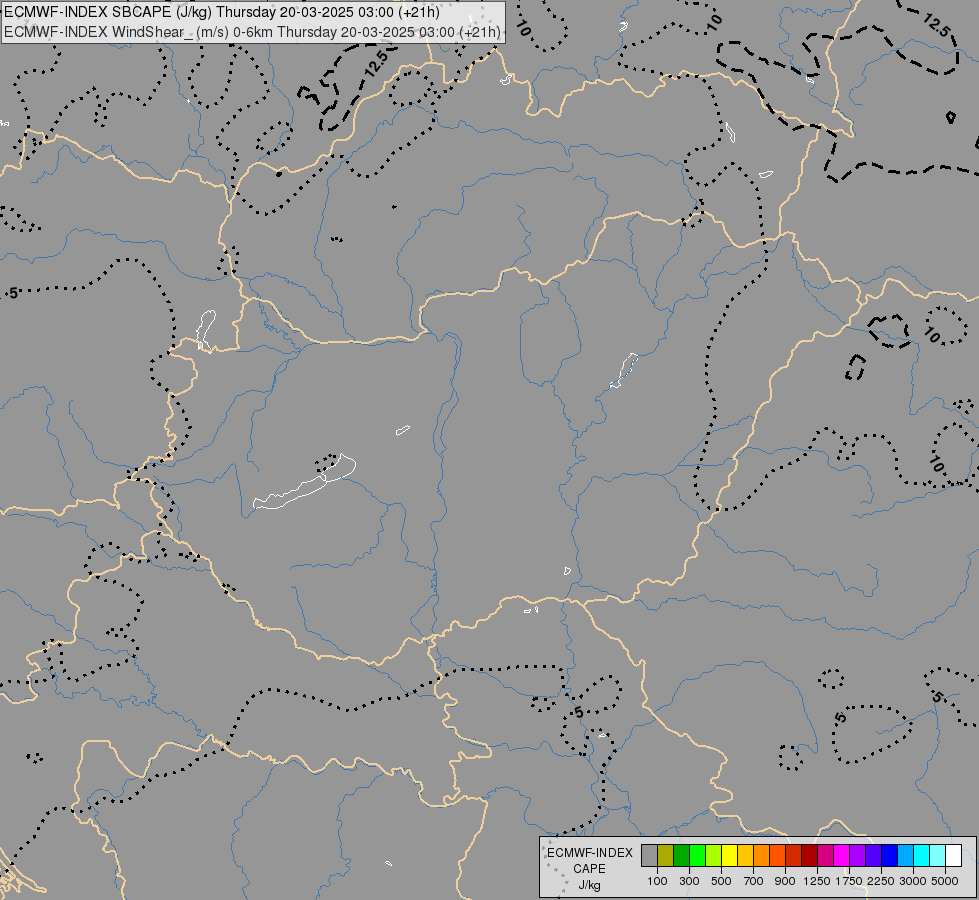
Task: Click legend value '700'
Action: point(754,881)
